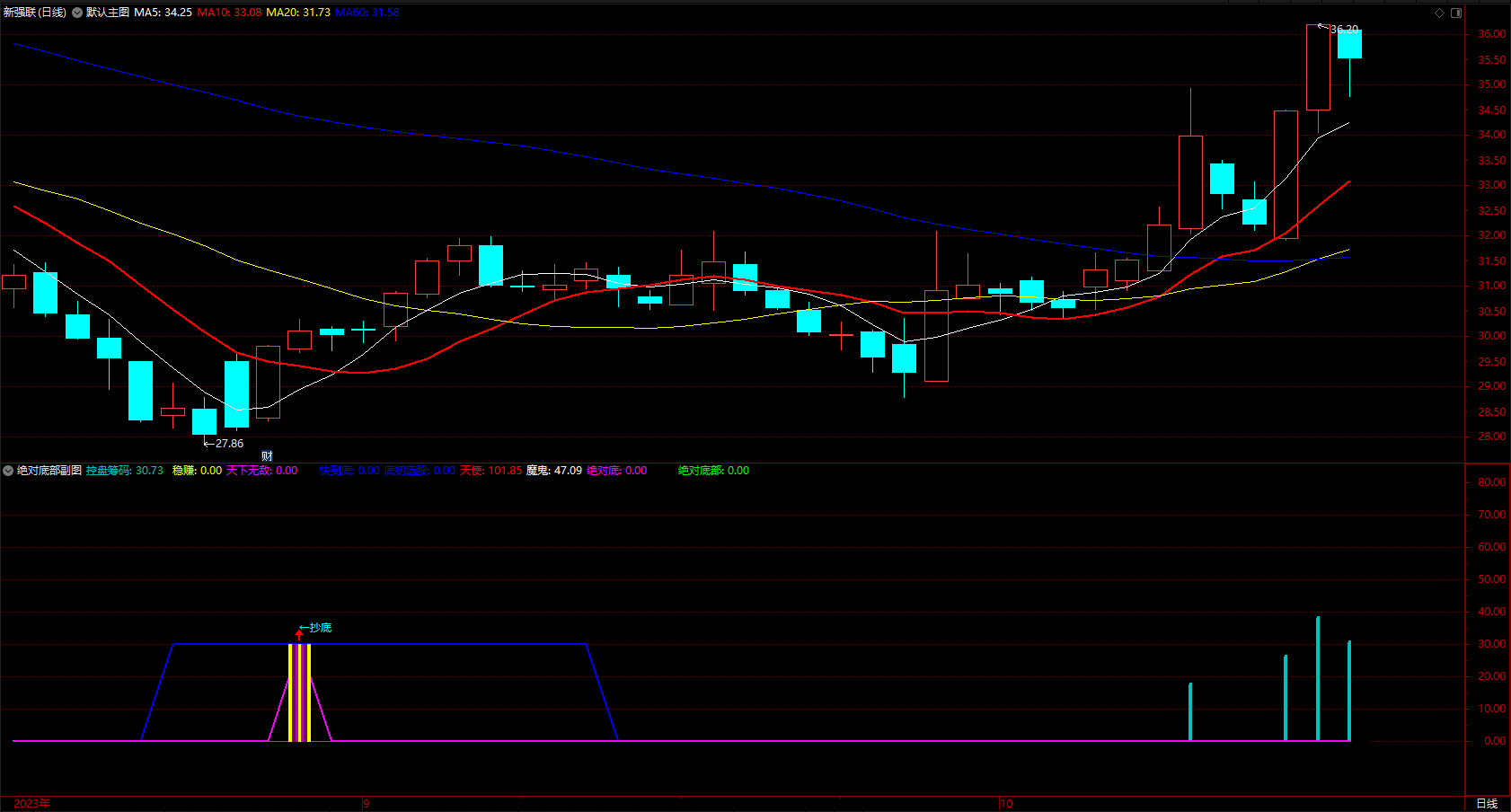
Task: Click the 27.86 low price label
Action: (x=229, y=444)
